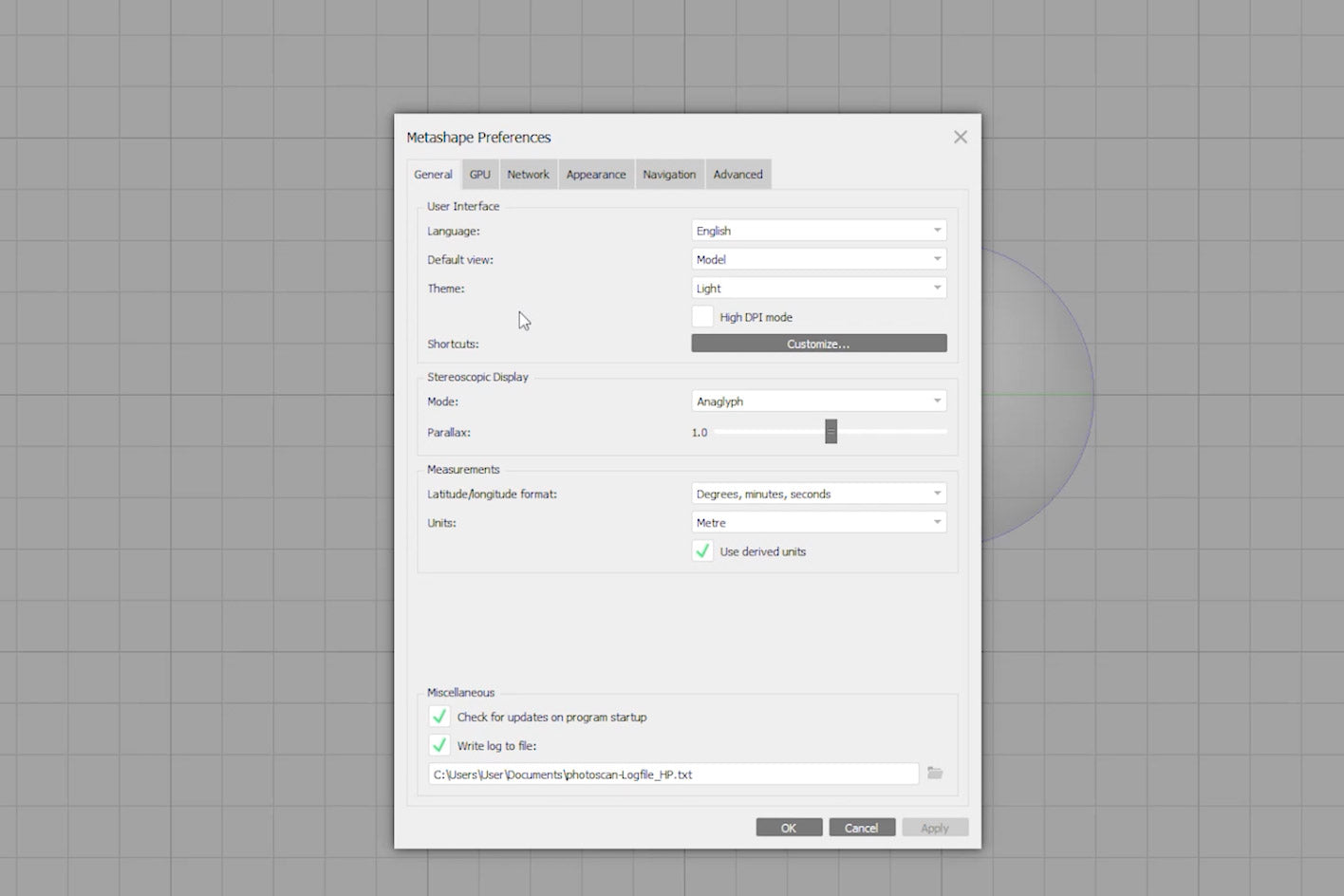Close the Metashape Preferences dialog
Image resolution: width=1344 pixels, height=896 pixels.
tap(961, 138)
